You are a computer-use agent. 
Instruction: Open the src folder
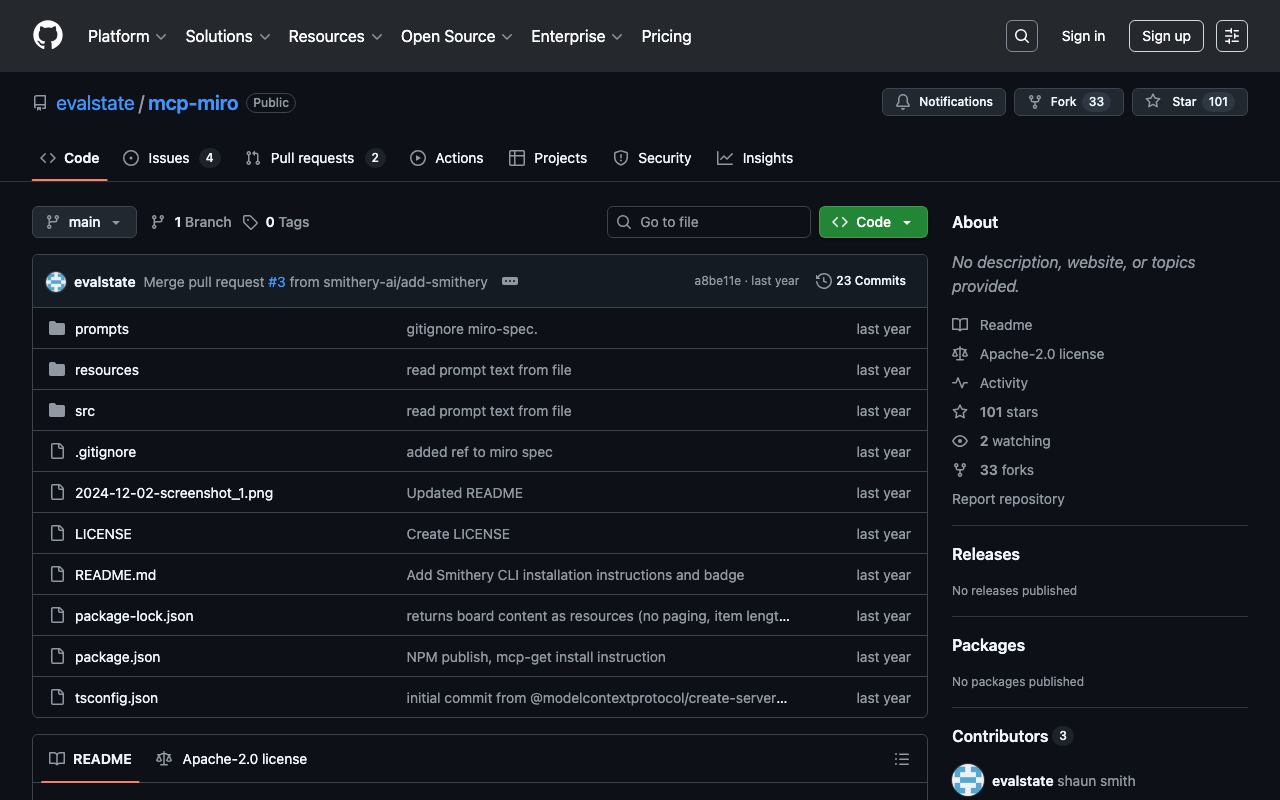[x=85, y=411]
